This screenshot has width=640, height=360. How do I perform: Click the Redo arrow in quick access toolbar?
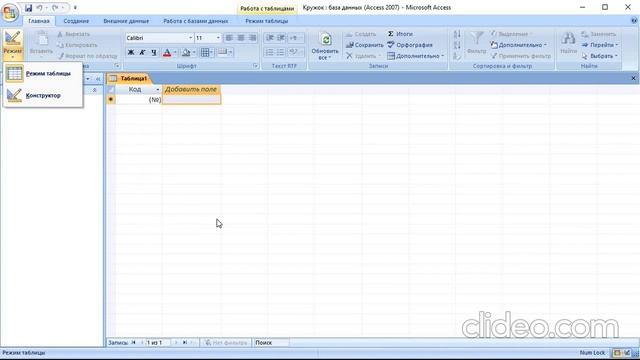pyautogui.click(x=55, y=8)
